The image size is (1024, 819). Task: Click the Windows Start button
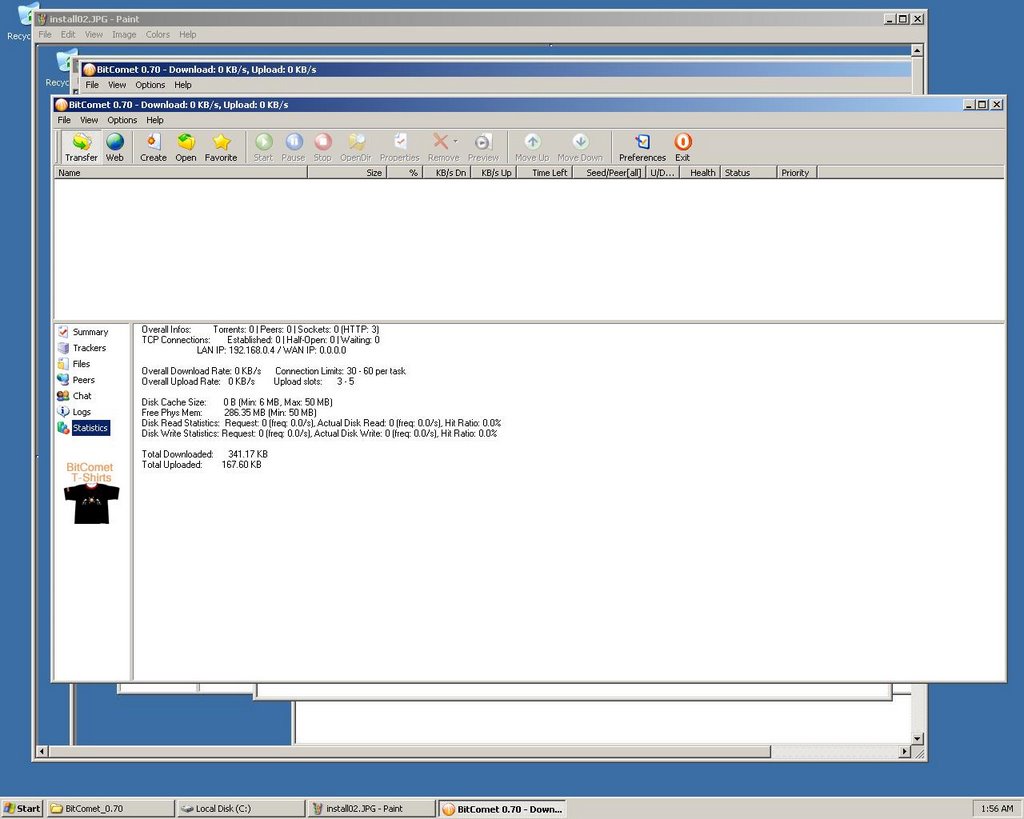[22, 809]
